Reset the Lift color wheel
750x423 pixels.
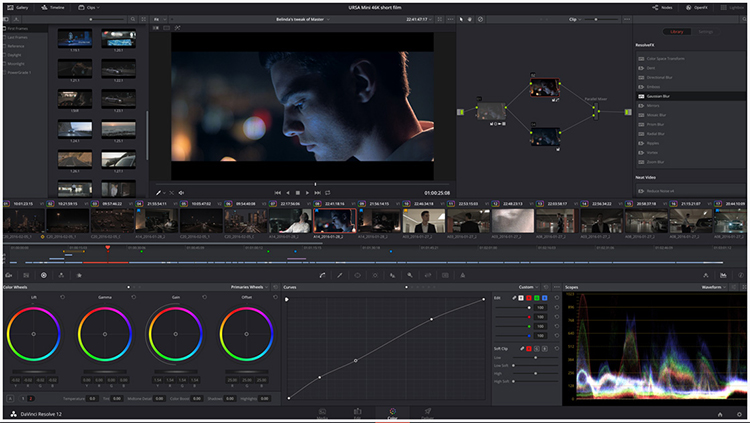point(63,297)
